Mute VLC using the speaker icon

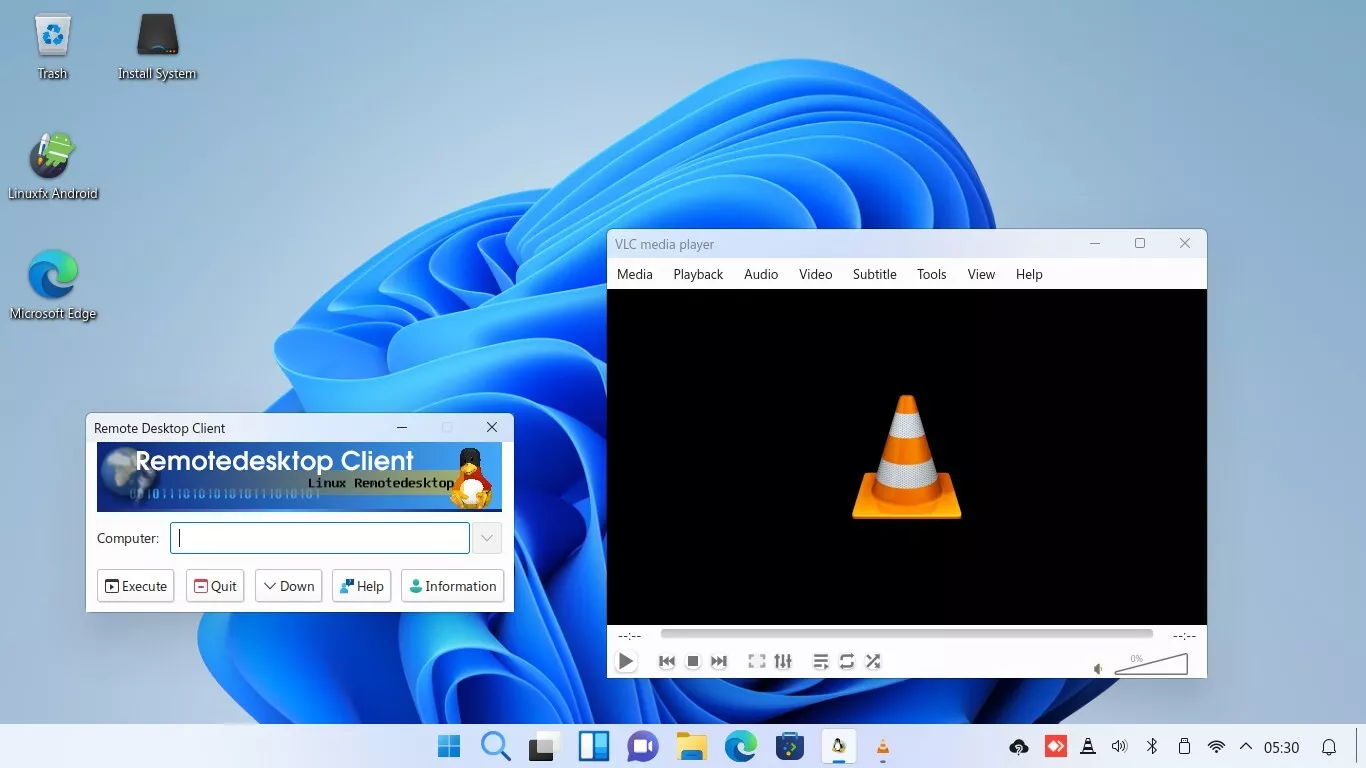pyautogui.click(x=1098, y=668)
